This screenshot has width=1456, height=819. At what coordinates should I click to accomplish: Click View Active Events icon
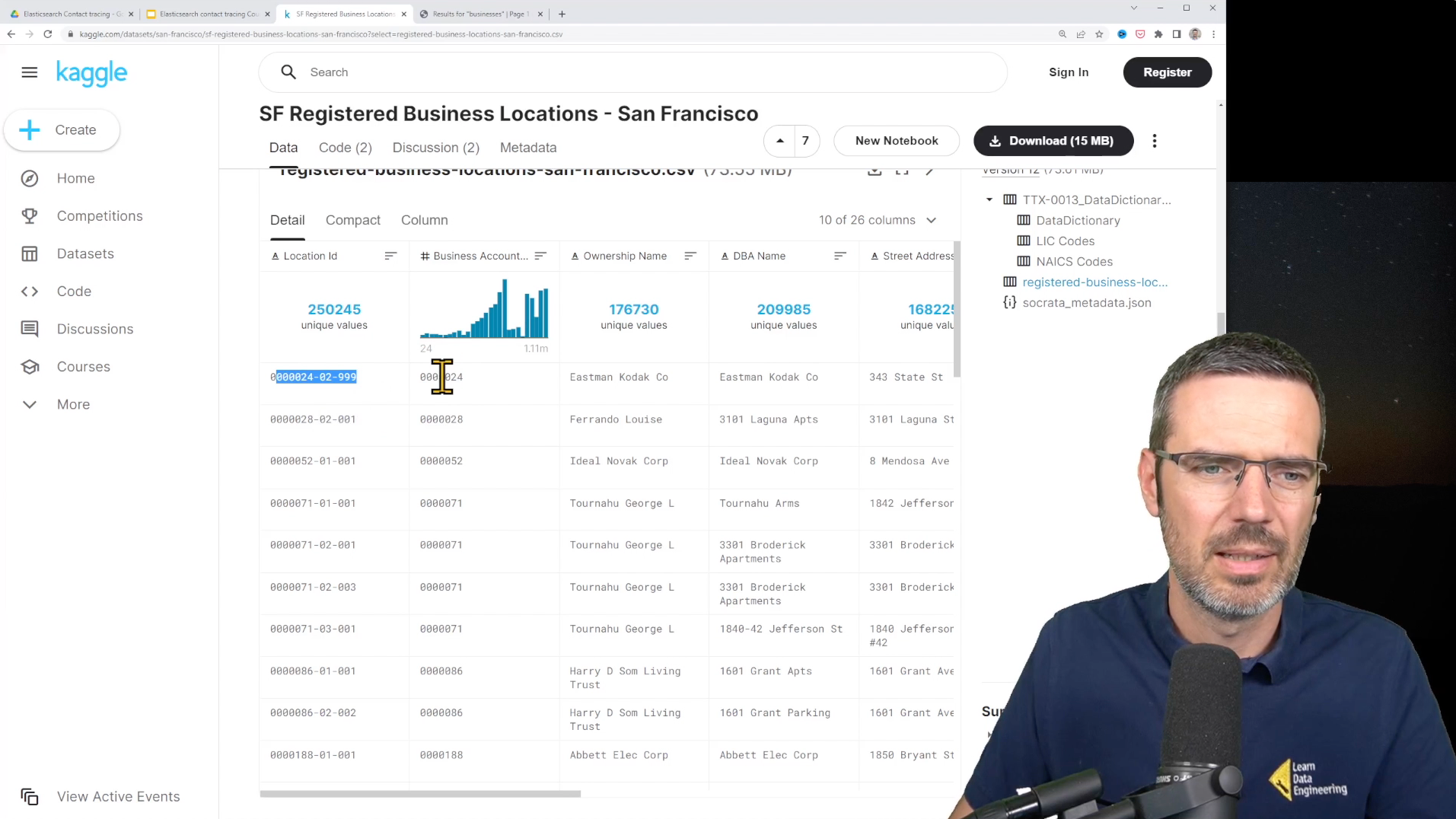click(30, 797)
